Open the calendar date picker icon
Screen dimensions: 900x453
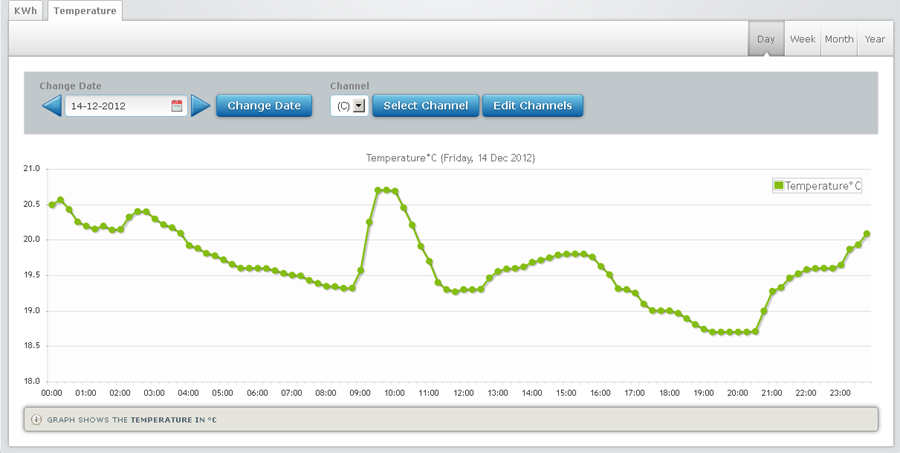coord(177,105)
